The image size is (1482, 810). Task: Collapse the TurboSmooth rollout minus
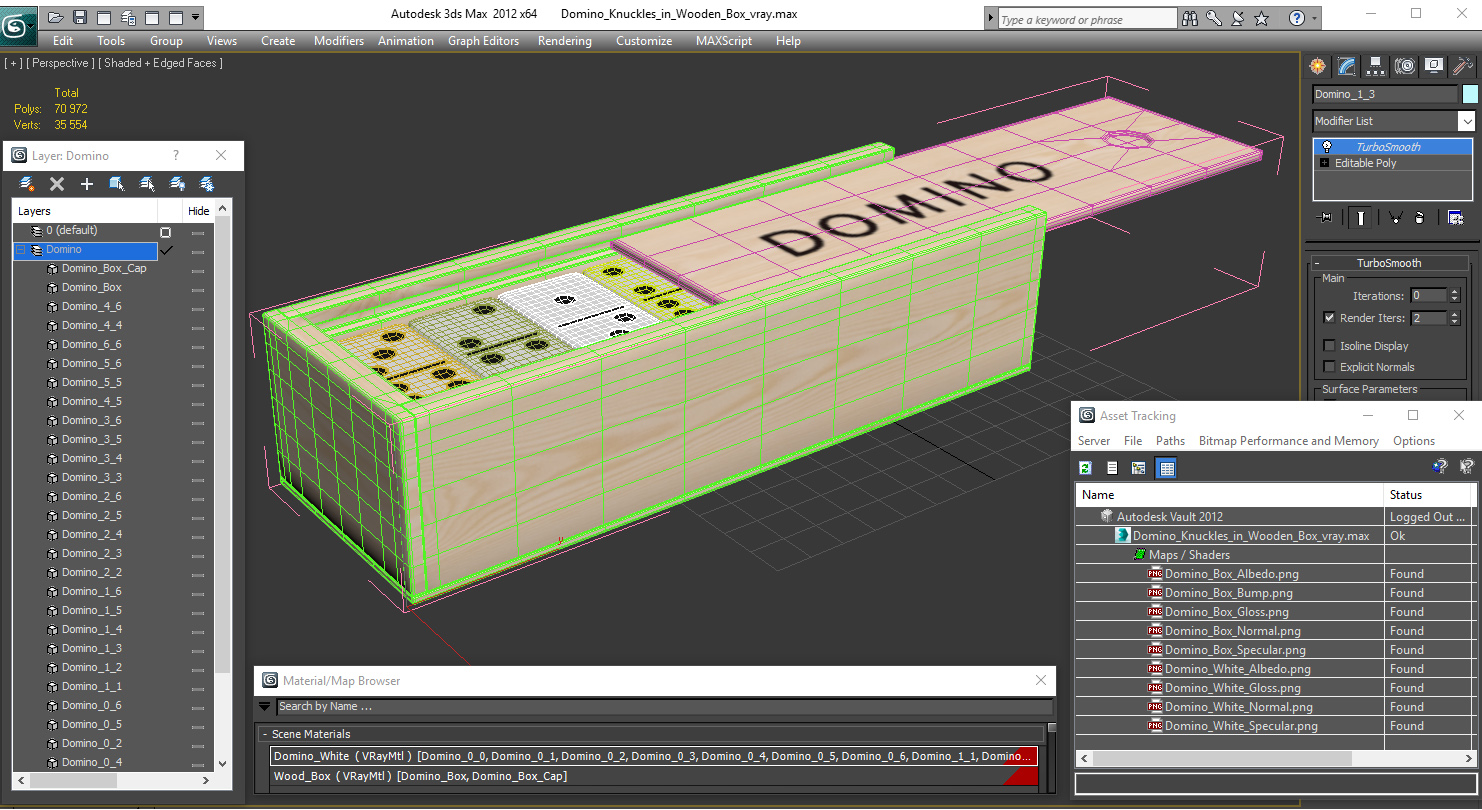pyautogui.click(x=1317, y=263)
